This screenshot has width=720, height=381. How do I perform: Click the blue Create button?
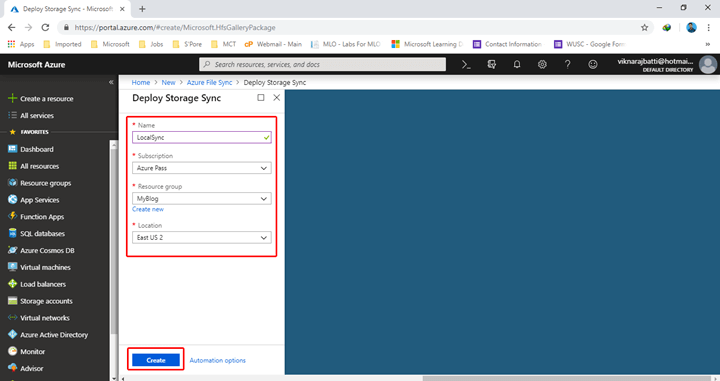click(x=156, y=360)
